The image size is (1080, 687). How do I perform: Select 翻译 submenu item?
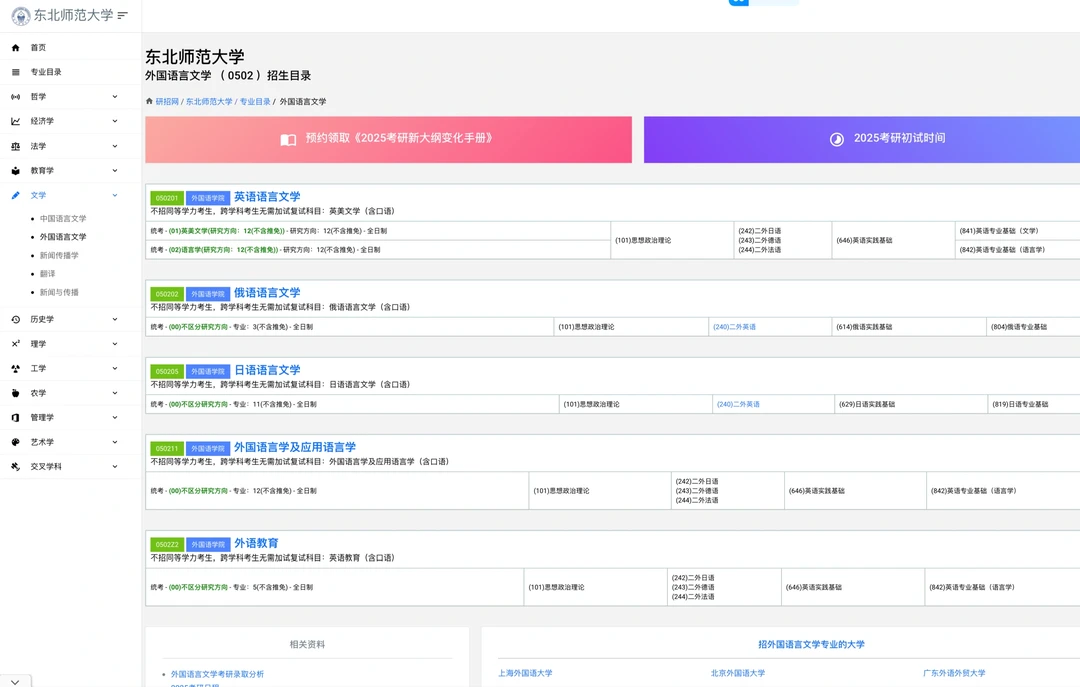(x=47, y=274)
